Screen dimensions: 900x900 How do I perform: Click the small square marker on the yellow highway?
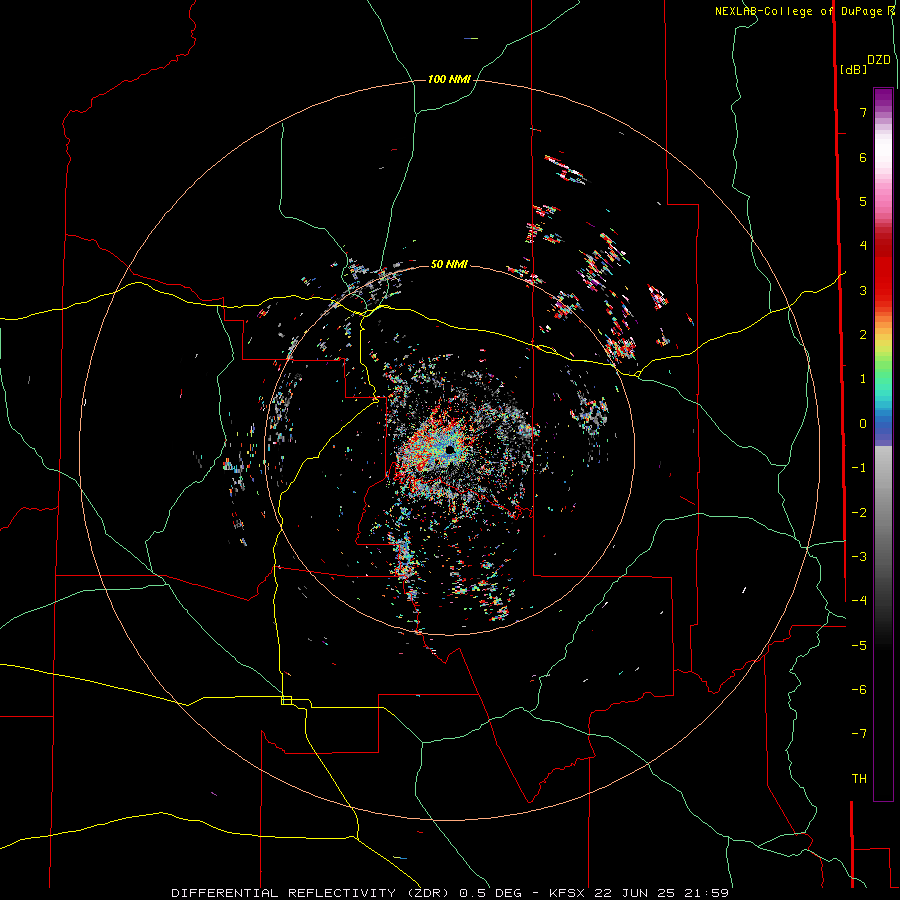[x=286, y=700]
